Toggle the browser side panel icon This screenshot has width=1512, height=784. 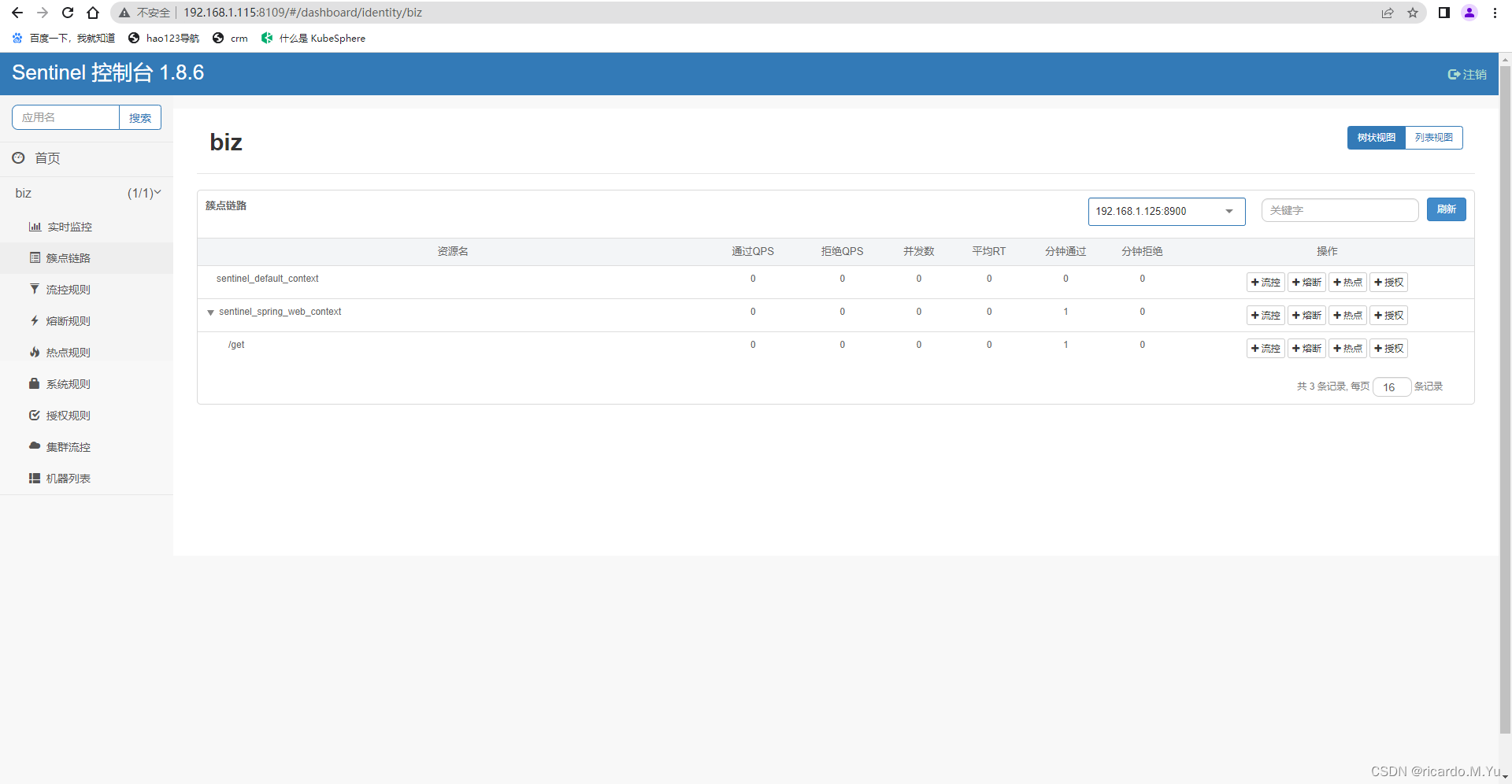pos(1444,13)
